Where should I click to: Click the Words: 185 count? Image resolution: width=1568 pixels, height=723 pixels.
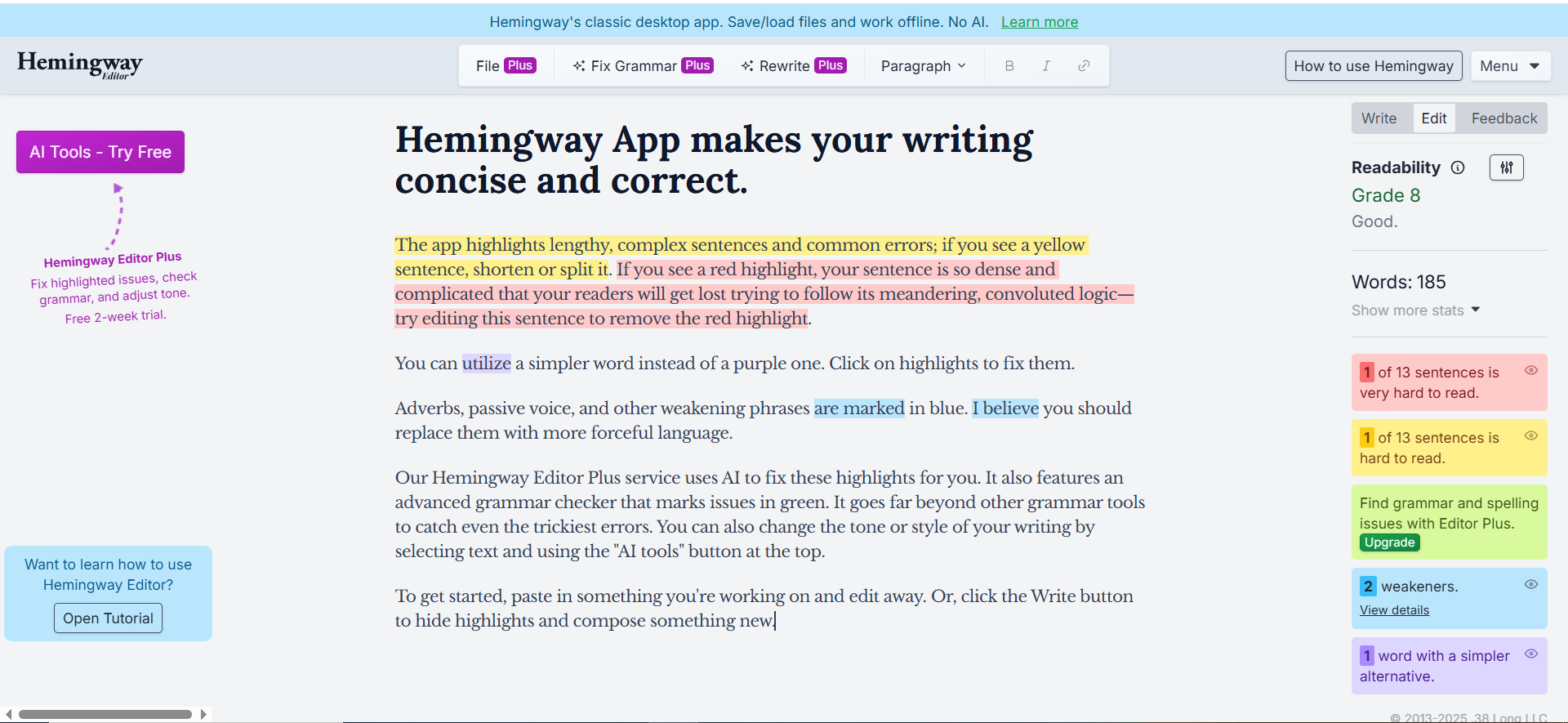[x=1398, y=282]
